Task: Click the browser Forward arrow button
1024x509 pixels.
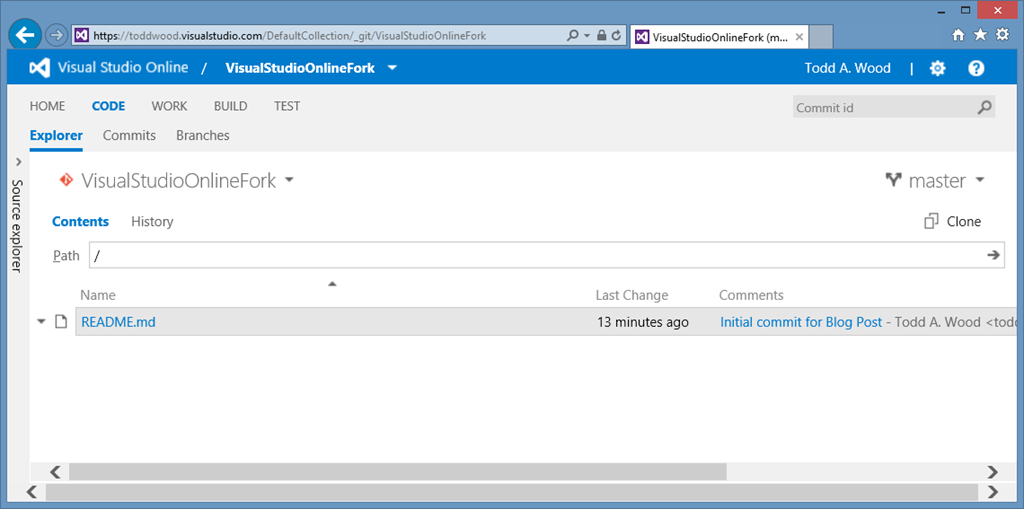Action: pos(57,35)
